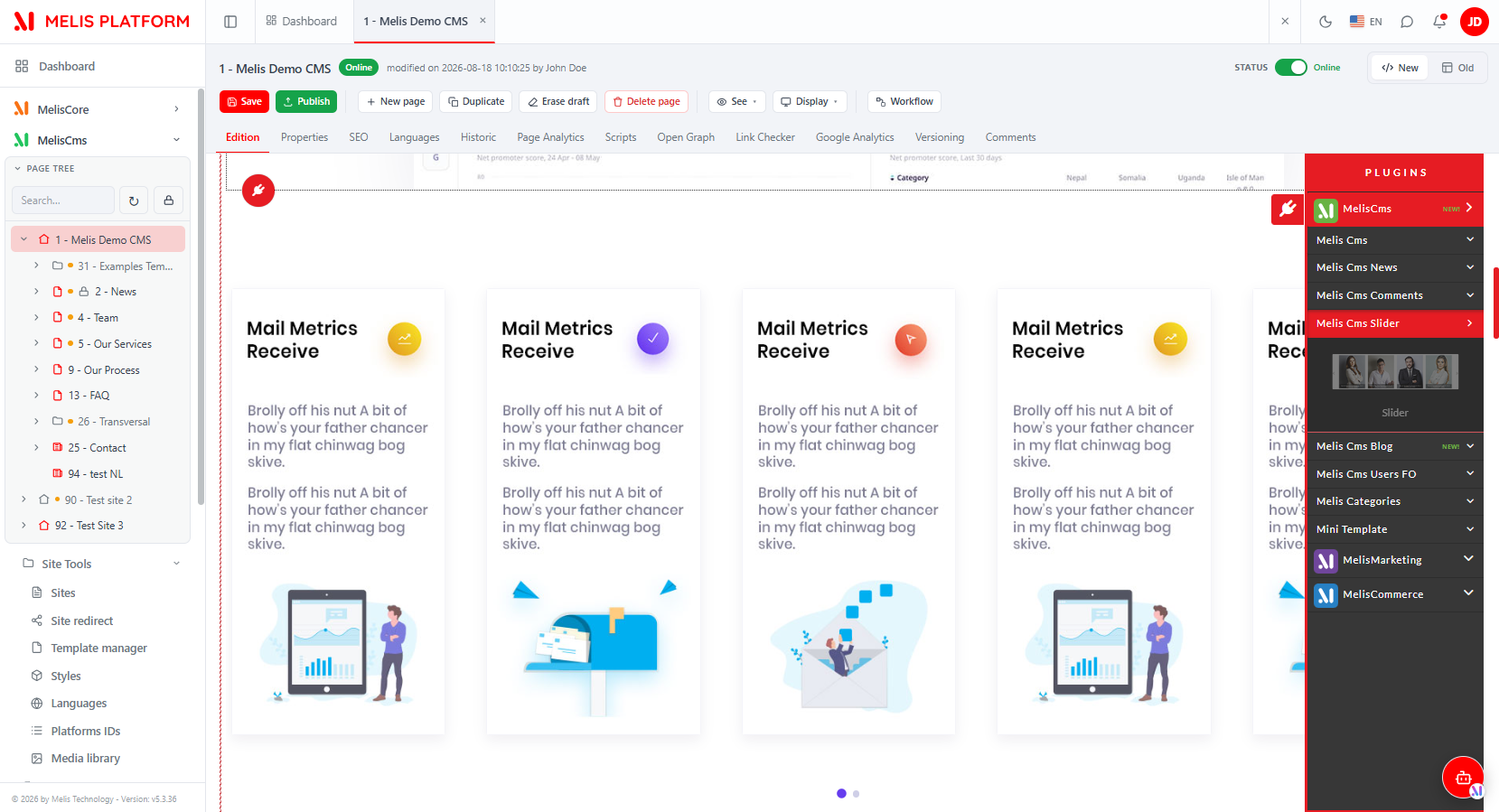
Task: Open the Link Checker tab
Action: [765, 137]
